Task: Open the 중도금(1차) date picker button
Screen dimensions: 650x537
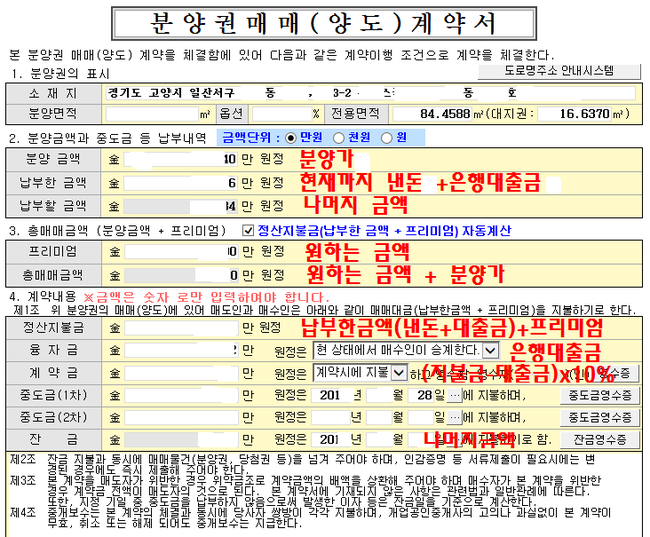Action: 455,395
